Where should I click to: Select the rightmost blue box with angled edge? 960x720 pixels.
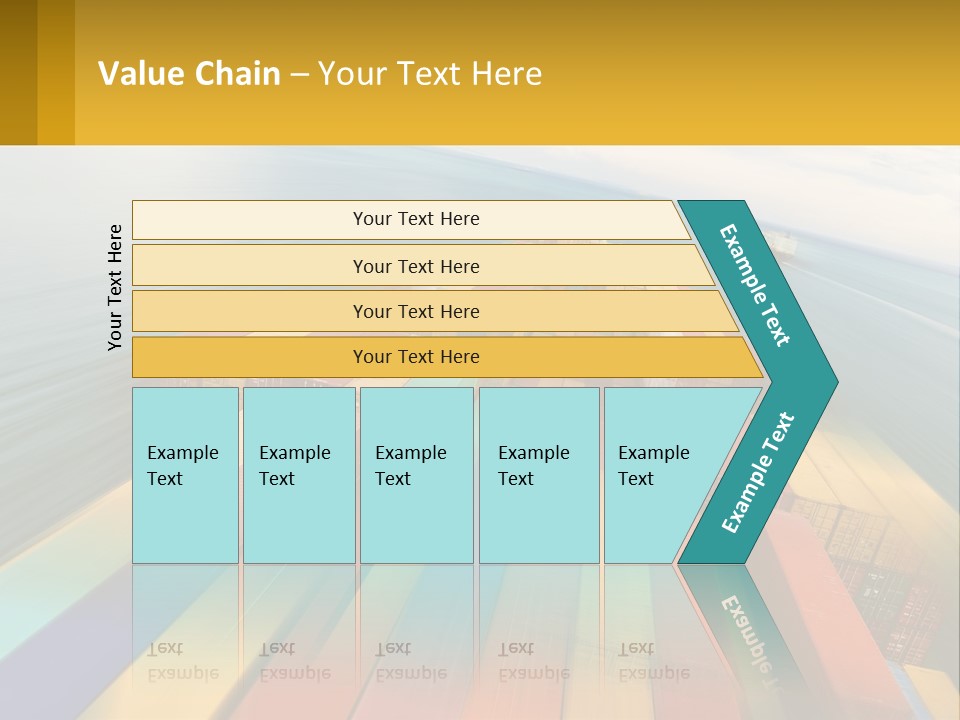pyautogui.click(x=655, y=475)
